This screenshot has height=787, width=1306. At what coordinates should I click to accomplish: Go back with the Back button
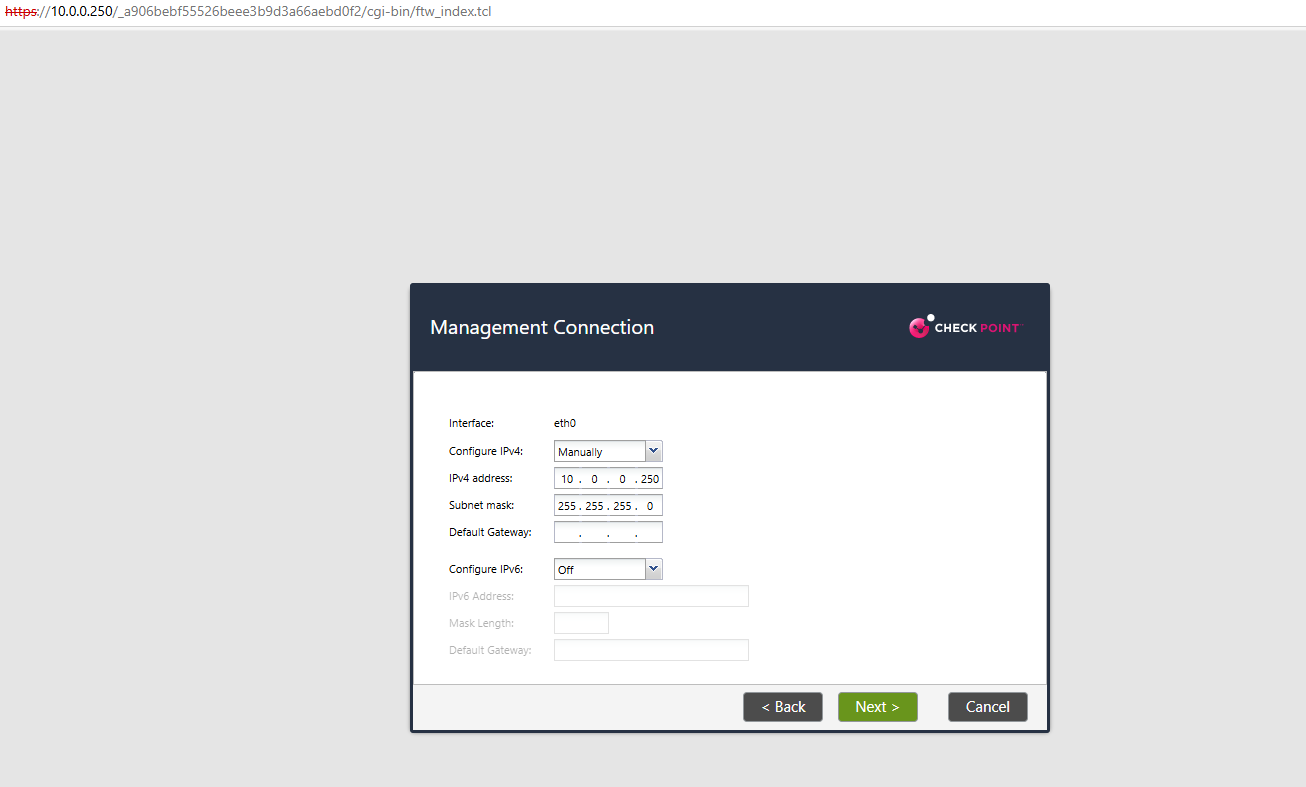[x=783, y=707]
